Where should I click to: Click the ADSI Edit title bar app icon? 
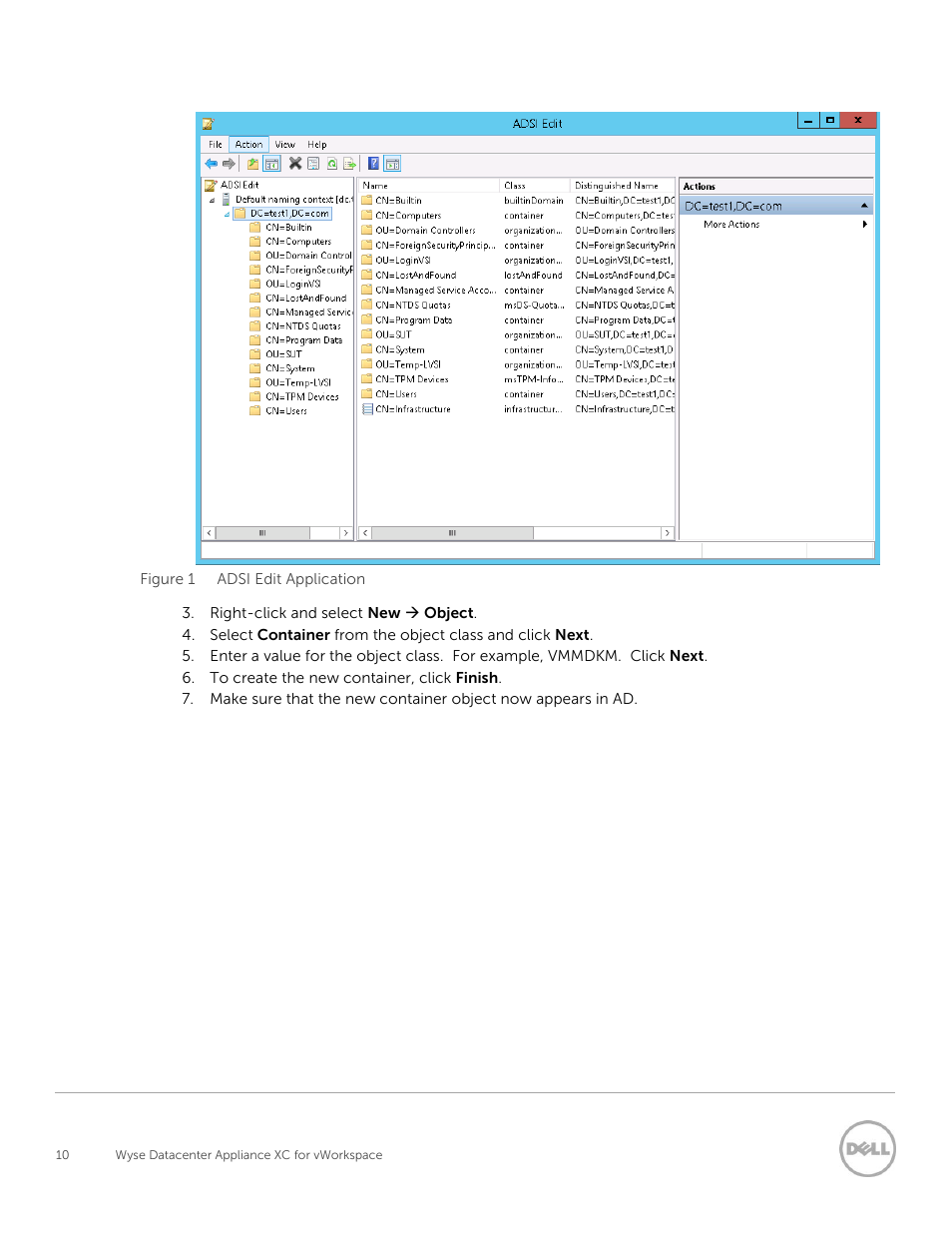click(209, 124)
